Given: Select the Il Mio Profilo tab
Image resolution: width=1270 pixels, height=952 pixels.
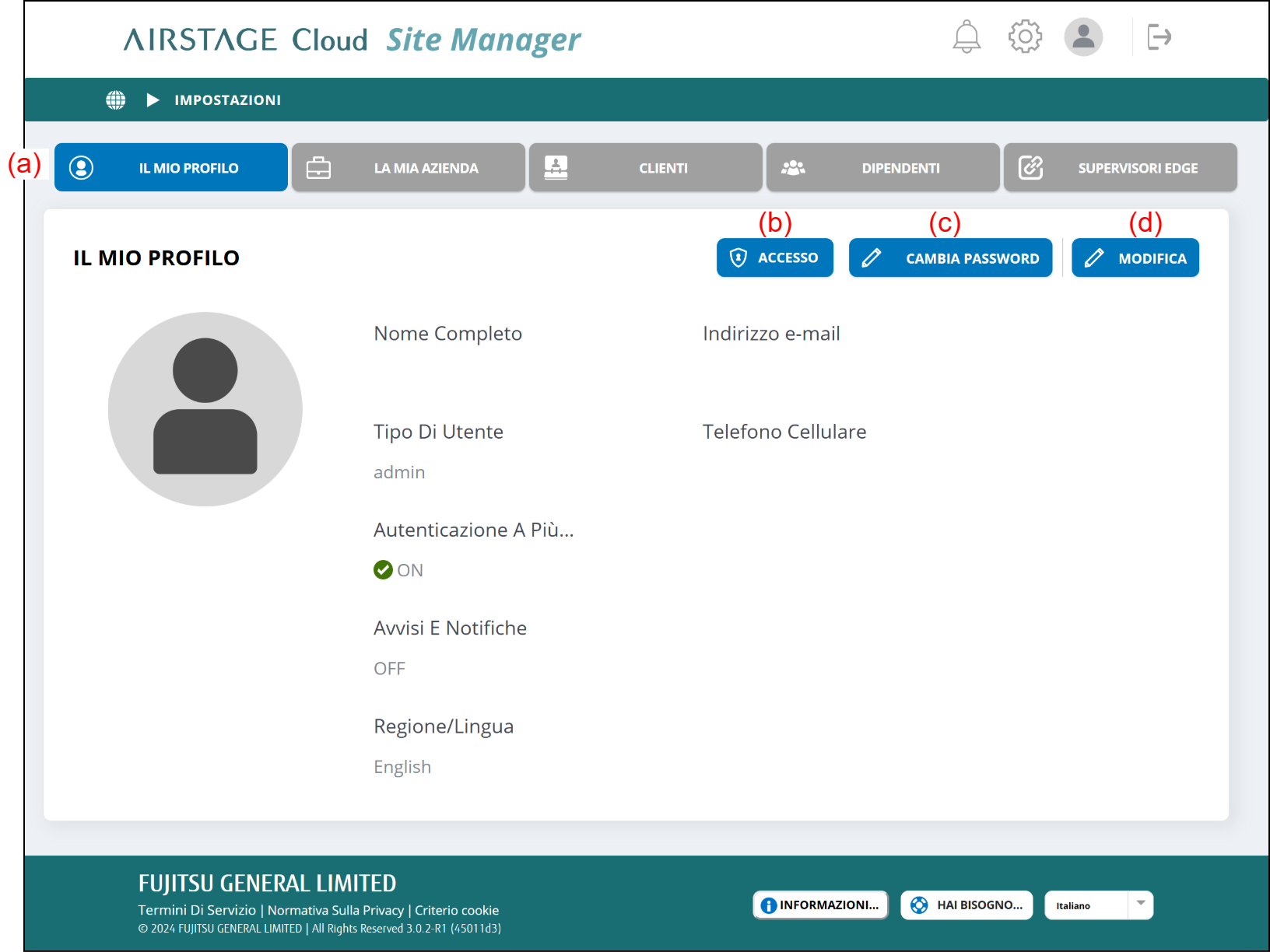Looking at the screenshot, I should click(x=171, y=168).
